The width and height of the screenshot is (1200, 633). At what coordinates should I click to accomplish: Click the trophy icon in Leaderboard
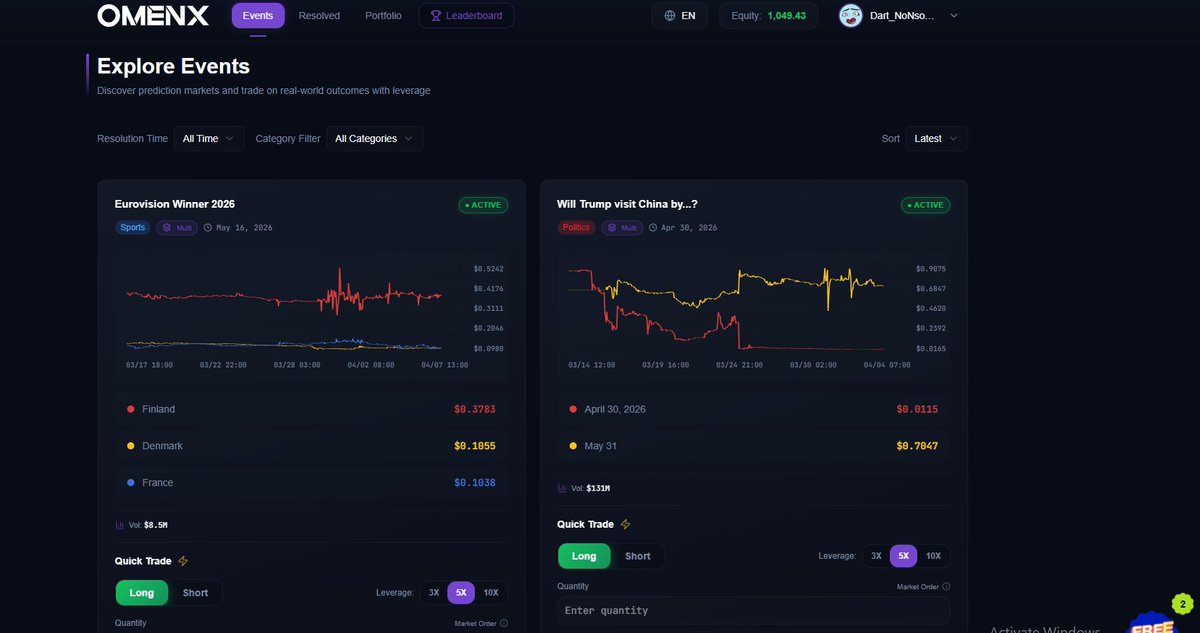[435, 16]
